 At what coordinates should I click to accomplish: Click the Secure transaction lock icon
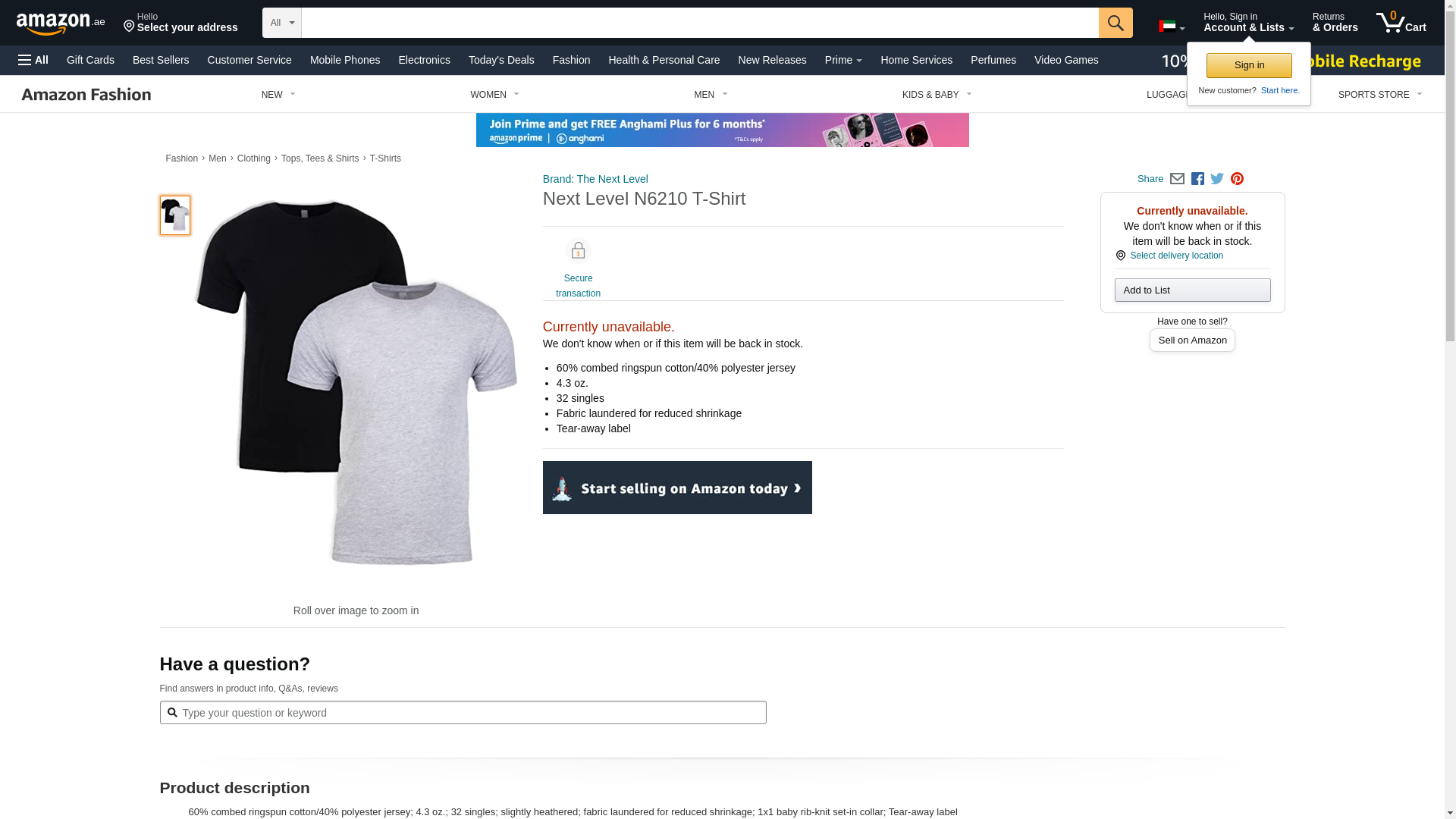pos(578,251)
